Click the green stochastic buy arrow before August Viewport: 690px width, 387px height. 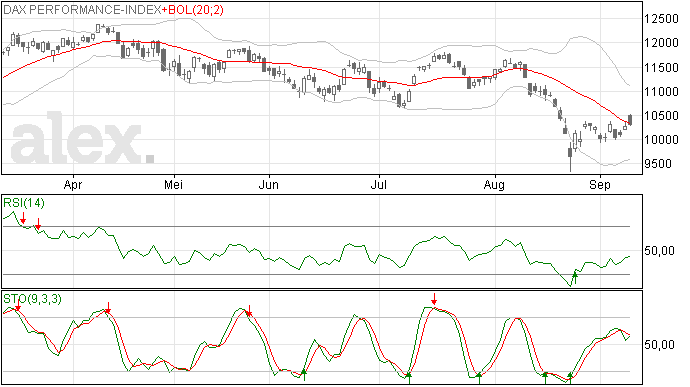coord(479,378)
